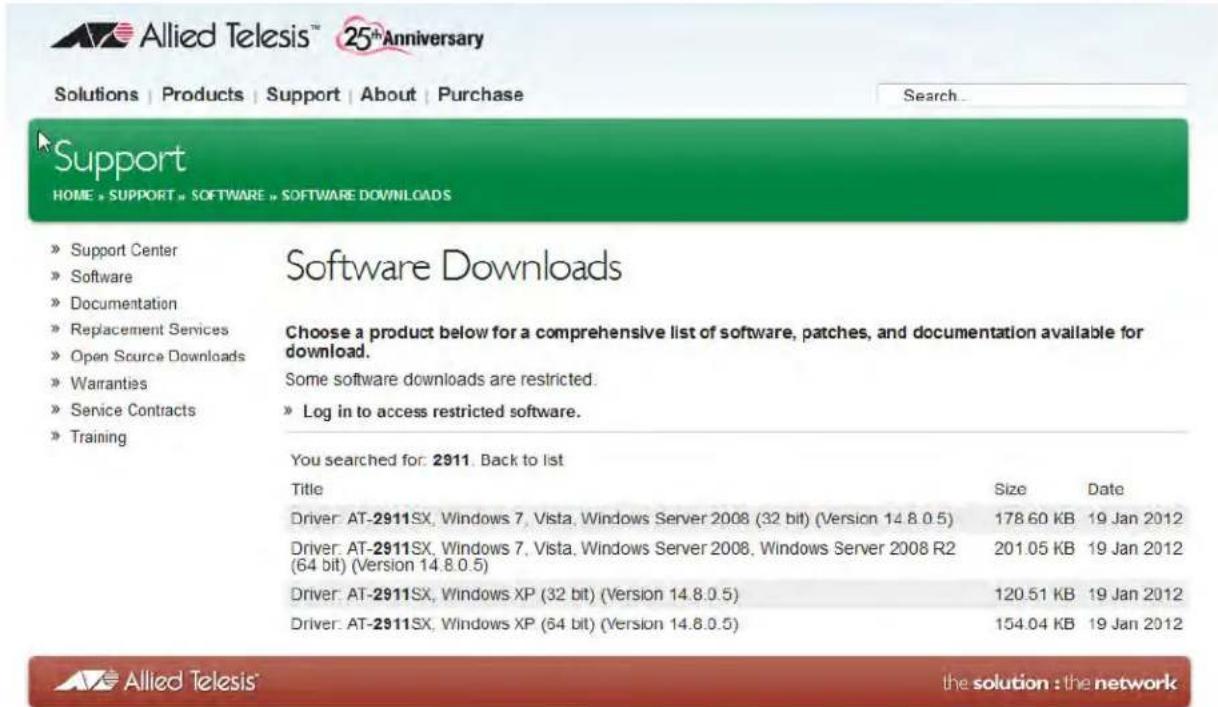
Task: Click the Date column header
Action: 1106,490
